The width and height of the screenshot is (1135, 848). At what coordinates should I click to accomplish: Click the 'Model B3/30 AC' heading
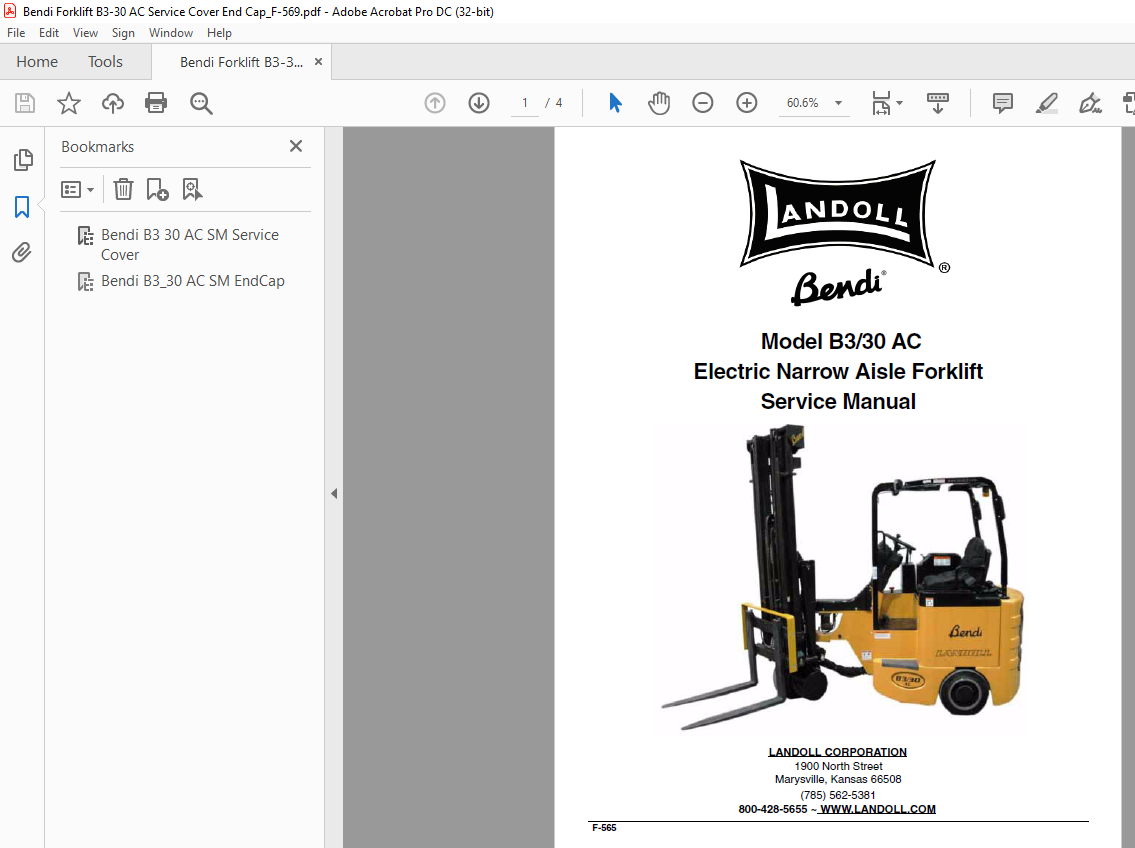(840, 341)
